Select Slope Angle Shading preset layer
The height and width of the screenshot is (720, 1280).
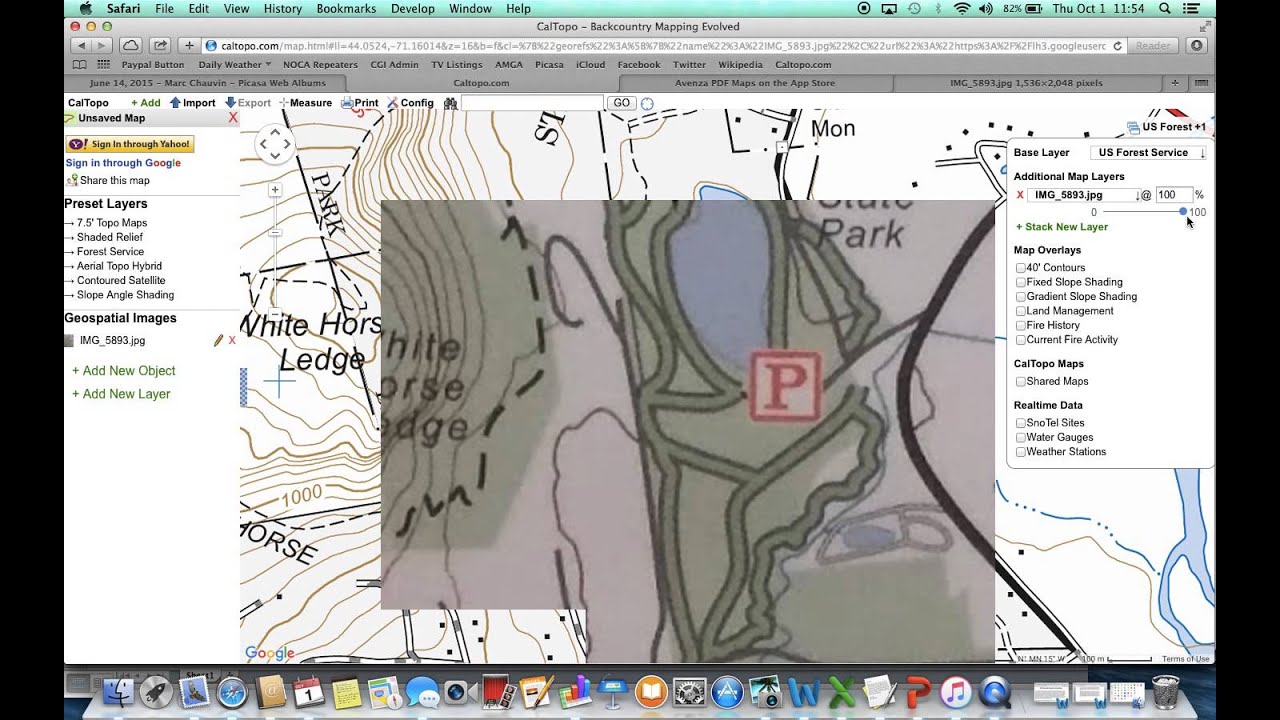(x=125, y=295)
